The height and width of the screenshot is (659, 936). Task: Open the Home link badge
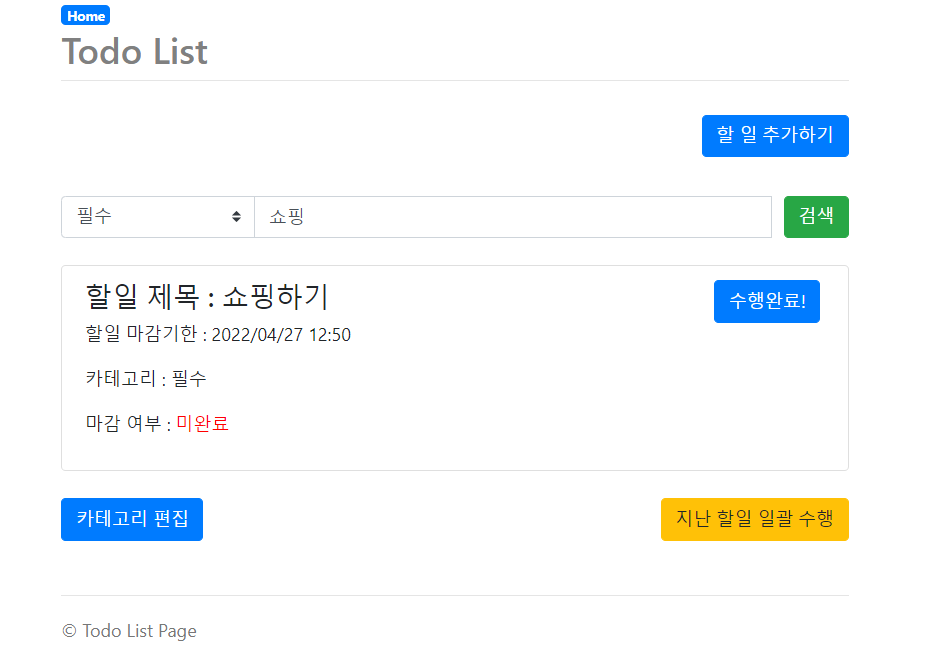[85, 15]
